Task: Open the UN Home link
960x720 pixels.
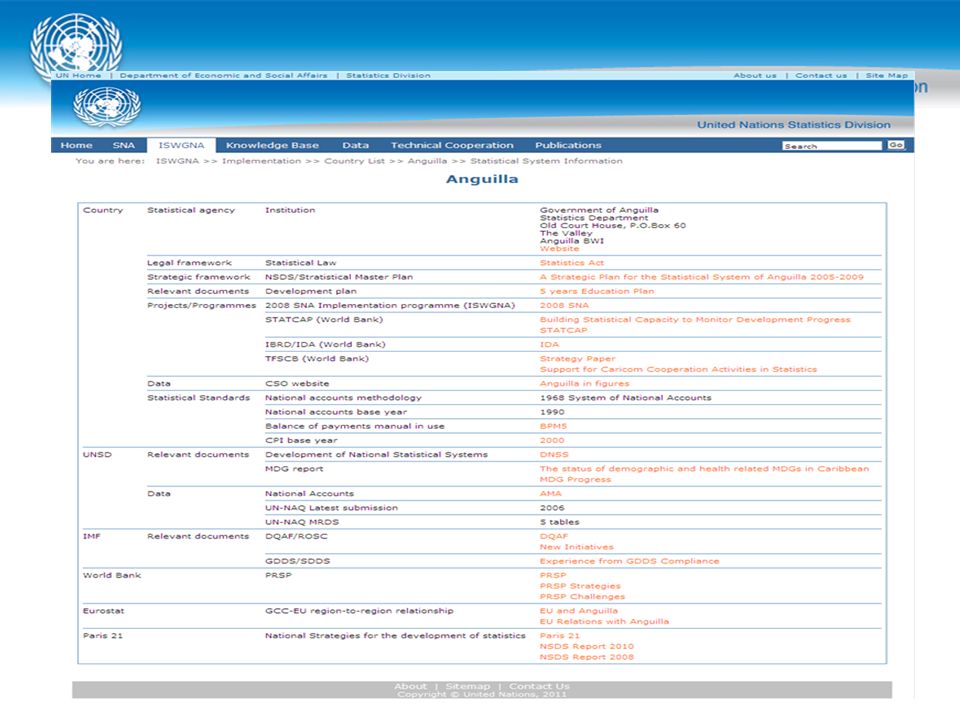Action: (x=78, y=75)
